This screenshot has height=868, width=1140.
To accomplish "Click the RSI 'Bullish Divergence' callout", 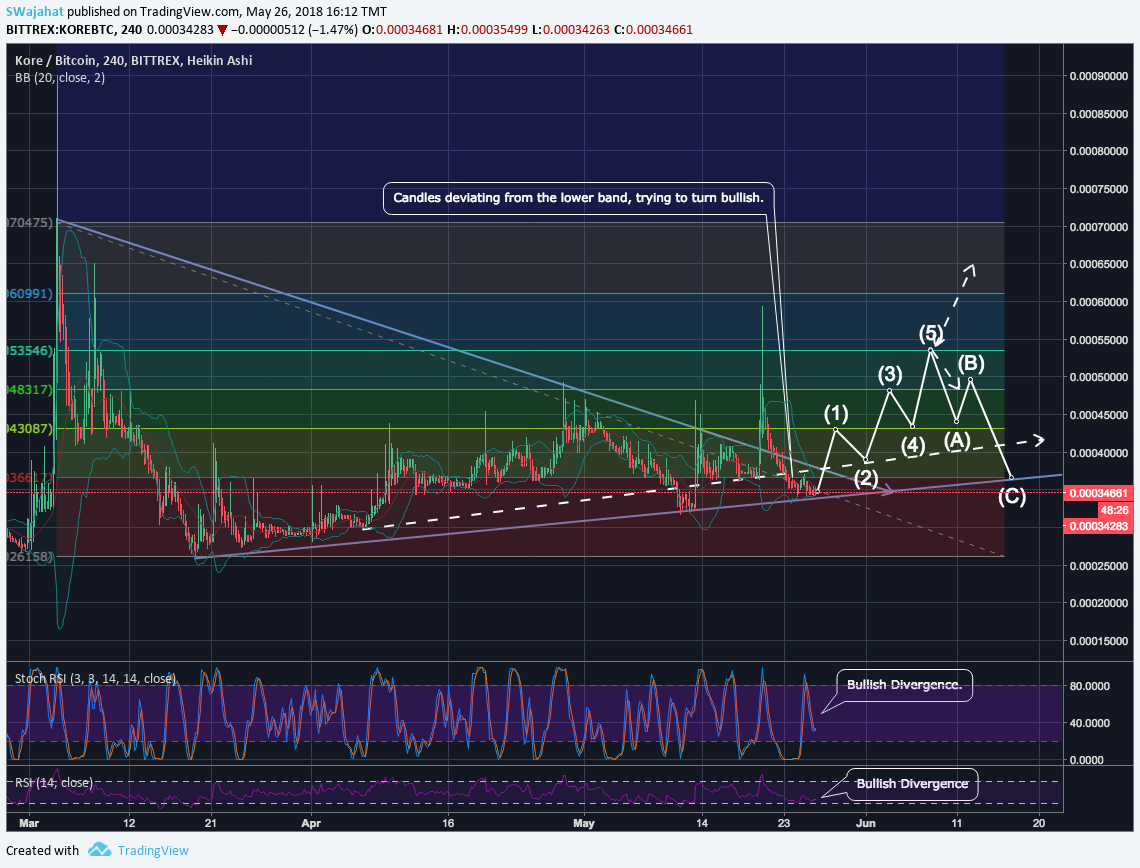I will tap(912, 784).
